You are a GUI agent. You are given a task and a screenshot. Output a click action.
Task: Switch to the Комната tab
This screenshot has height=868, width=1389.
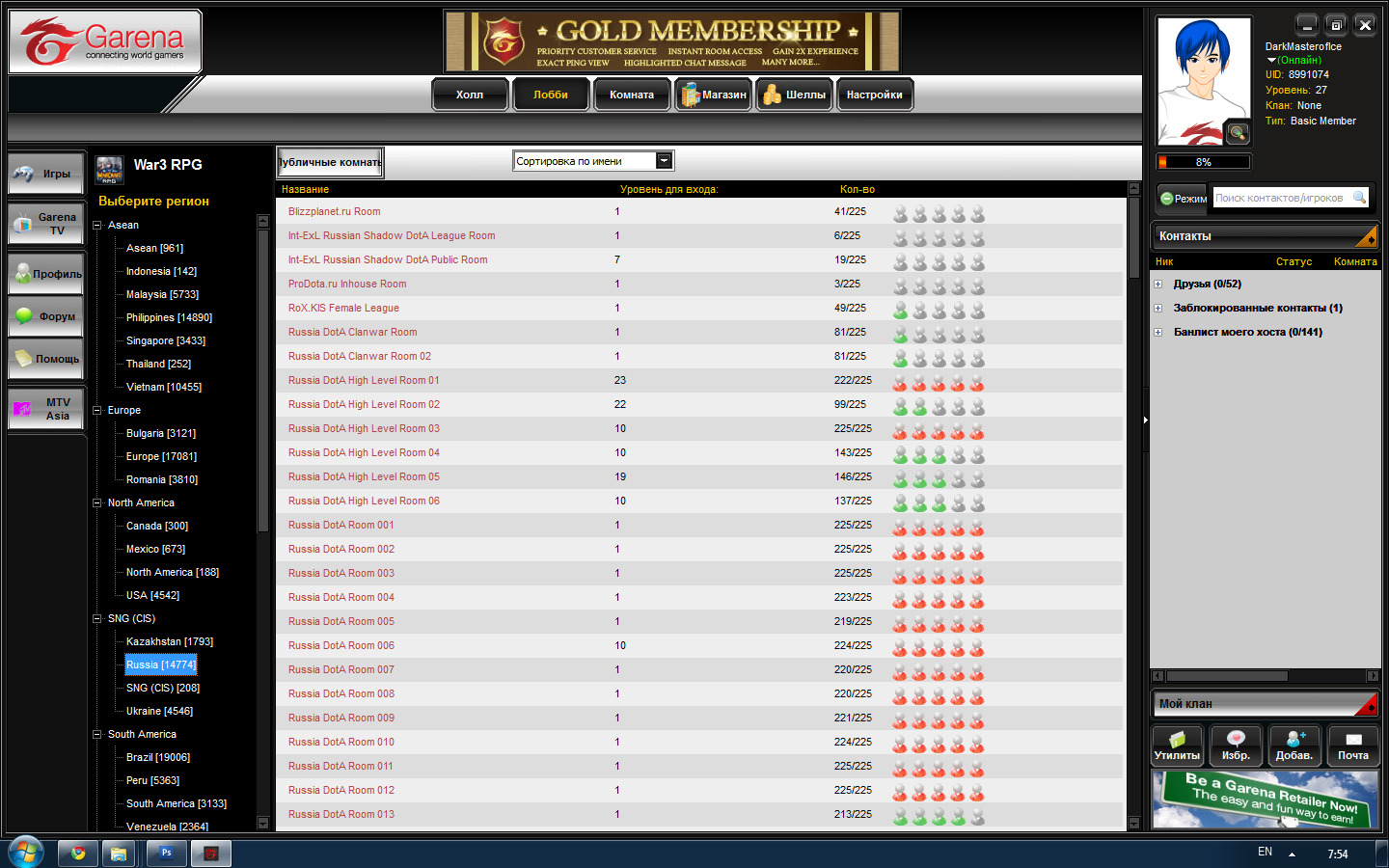coord(632,95)
